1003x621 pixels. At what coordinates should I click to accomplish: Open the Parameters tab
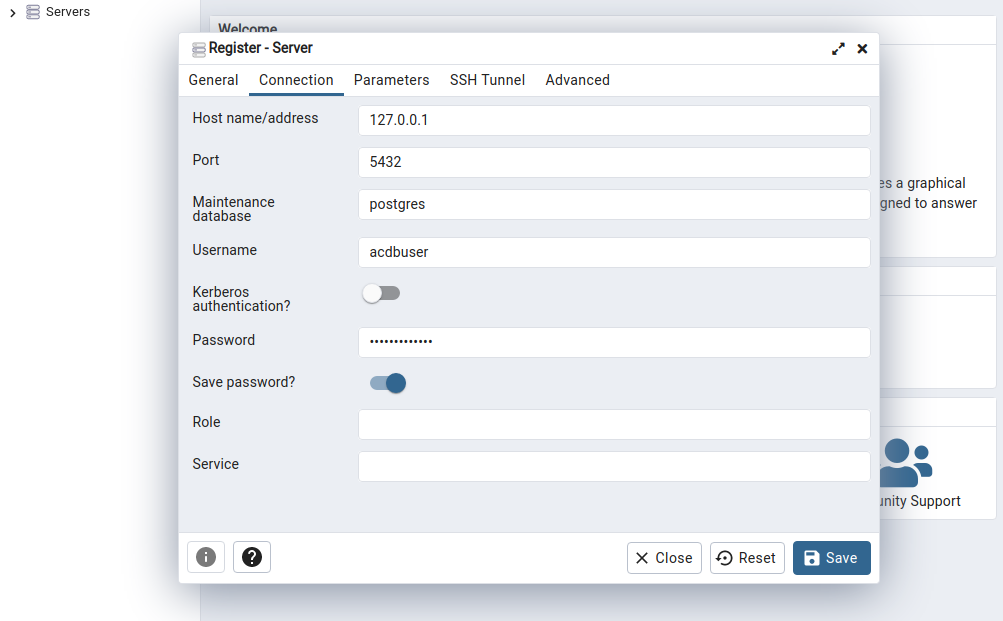[391, 80]
